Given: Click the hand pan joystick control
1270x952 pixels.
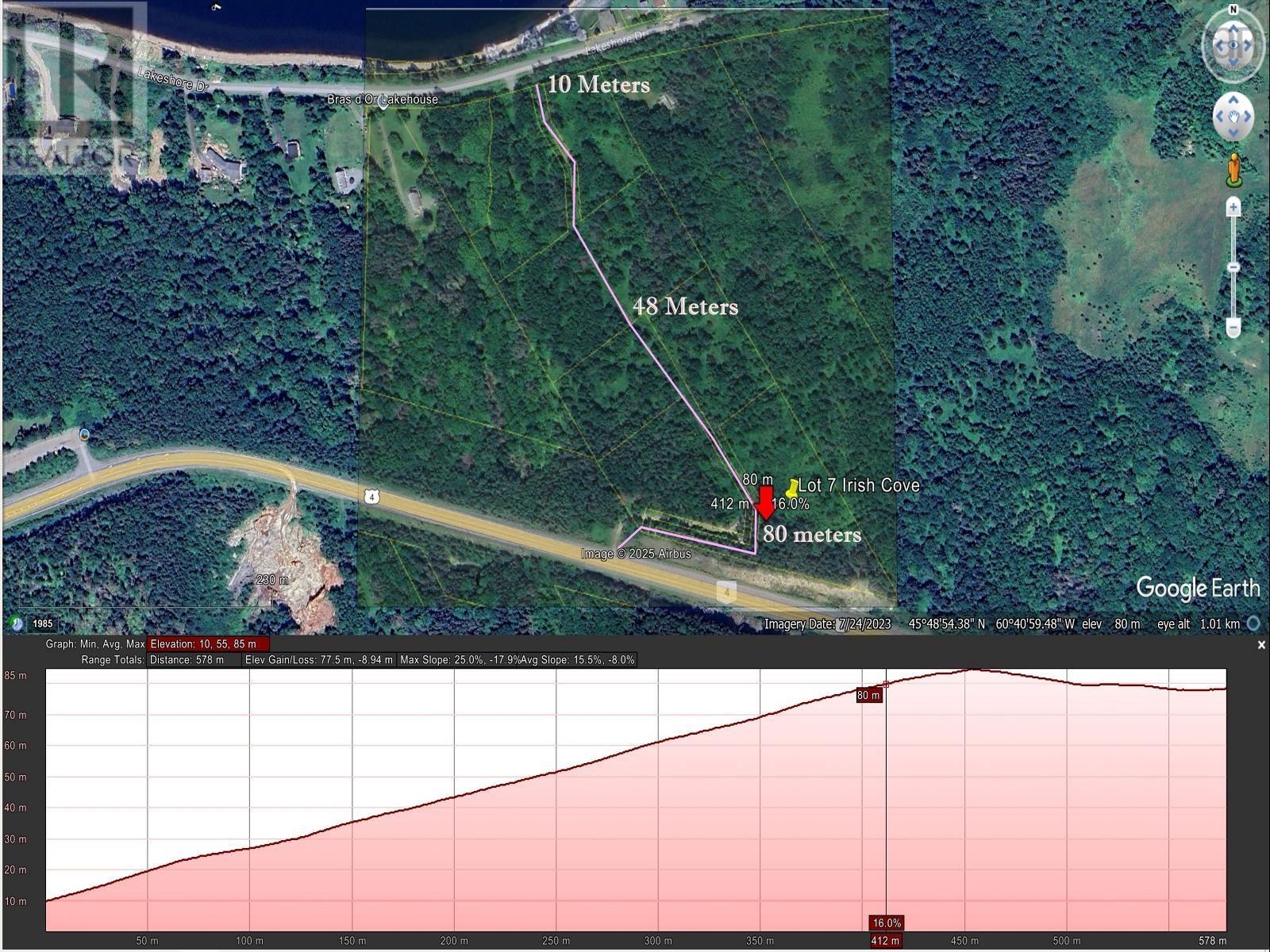Looking at the screenshot, I should (1233, 116).
